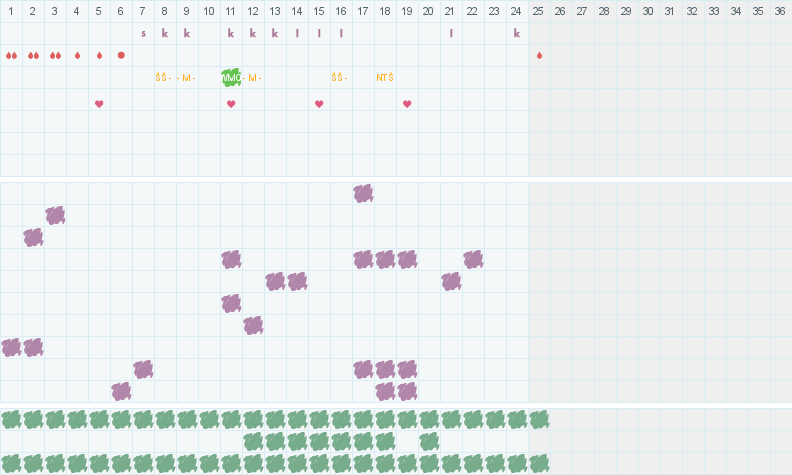Toggle the middle-row green mark on day 20

click(x=429, y=441)
